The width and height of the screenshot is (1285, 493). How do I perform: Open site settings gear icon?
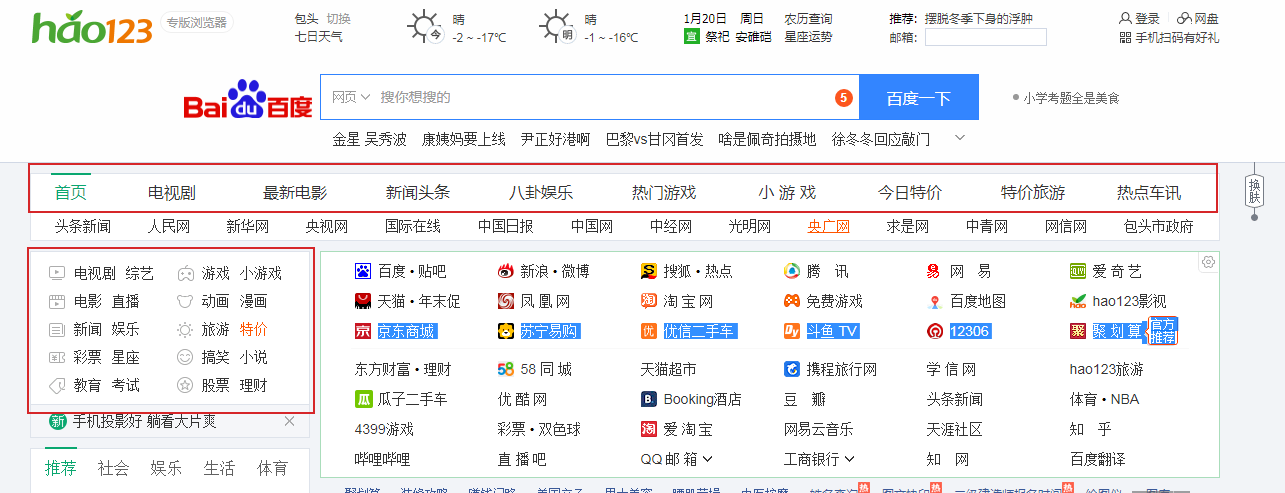1208,262
